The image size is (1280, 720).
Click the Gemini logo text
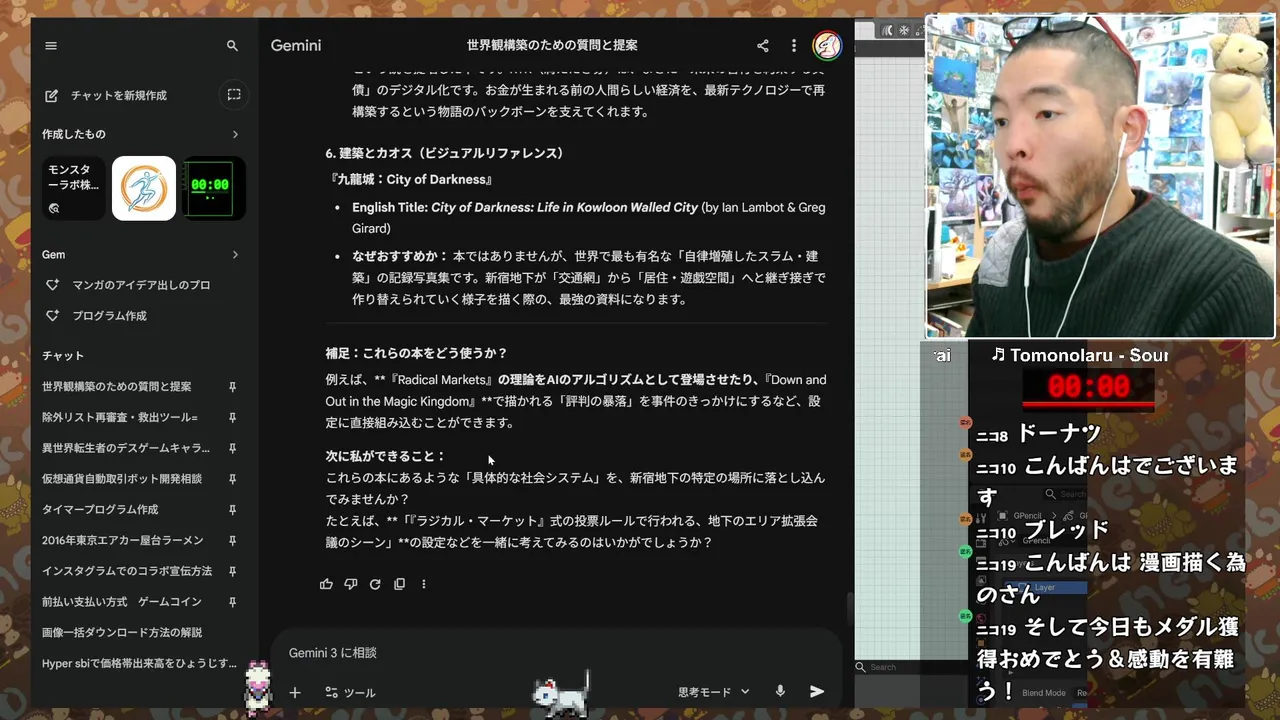point(296,46)
